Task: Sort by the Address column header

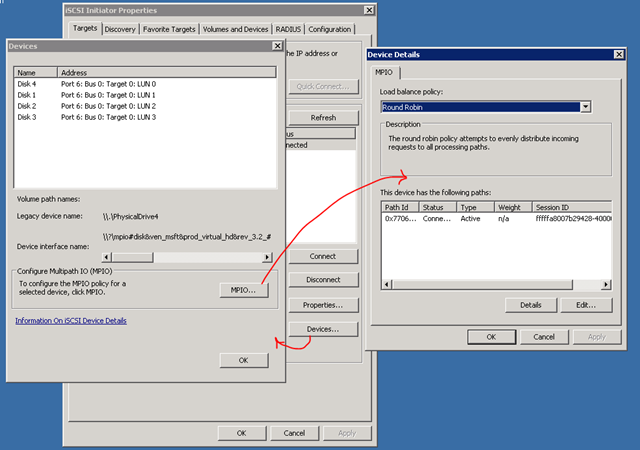Action: click(167, 73)
